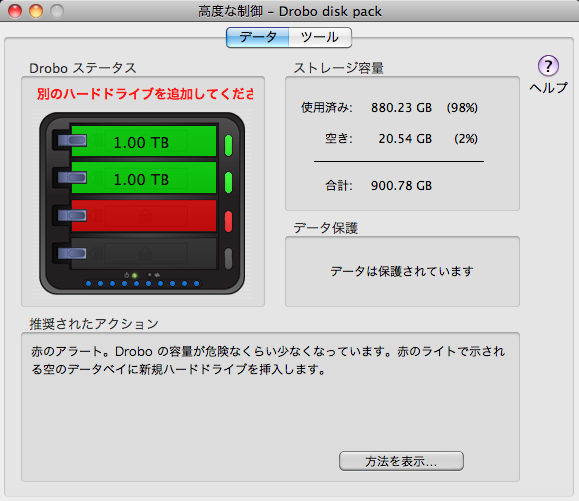The width and height of the screenshot is (579, 501).
Task: Click the red warning 別のハードドライブを追加 text
Action: (x=145, y=94)
